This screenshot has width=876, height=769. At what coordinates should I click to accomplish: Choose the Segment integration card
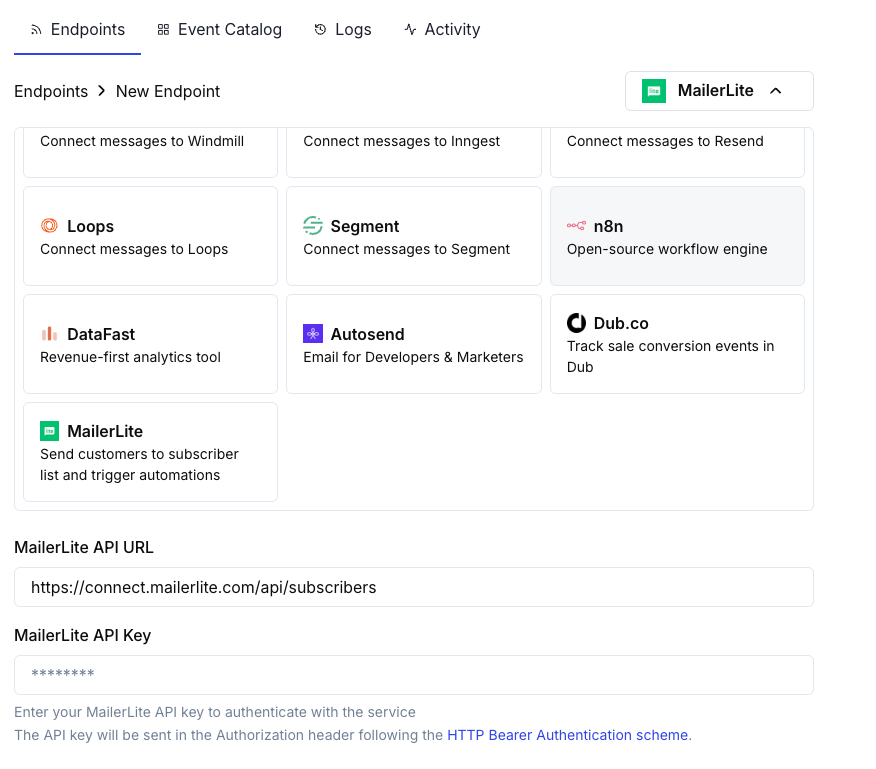pos(413,236)
